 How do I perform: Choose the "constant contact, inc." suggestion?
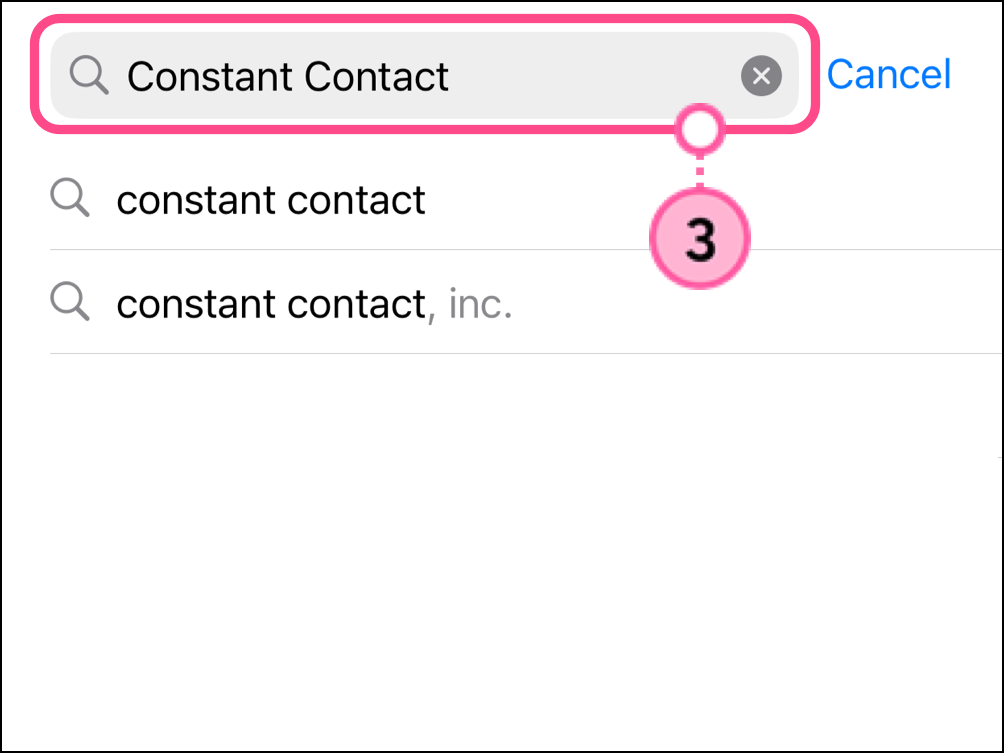point(314,303)
